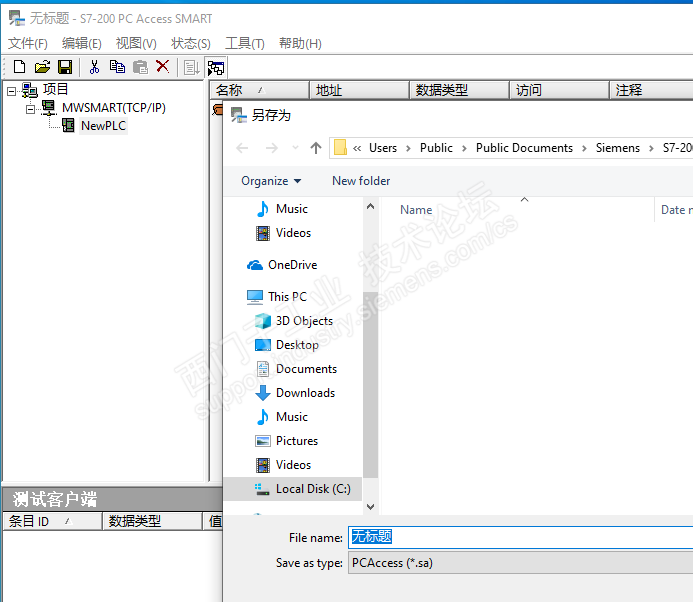Click the 注释 column header
The height and width of the screenshot is (602, 693).
(x=651, y=90)
